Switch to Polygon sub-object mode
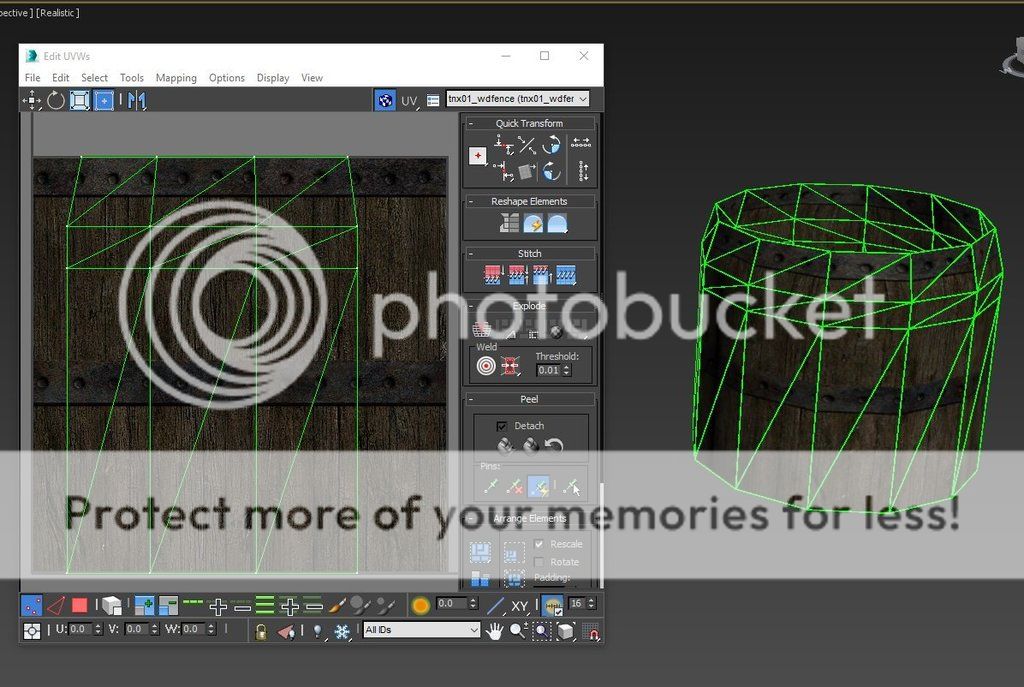Image resolution: width=1024 pixels, height=687 pixels. (x=80, y=606)
